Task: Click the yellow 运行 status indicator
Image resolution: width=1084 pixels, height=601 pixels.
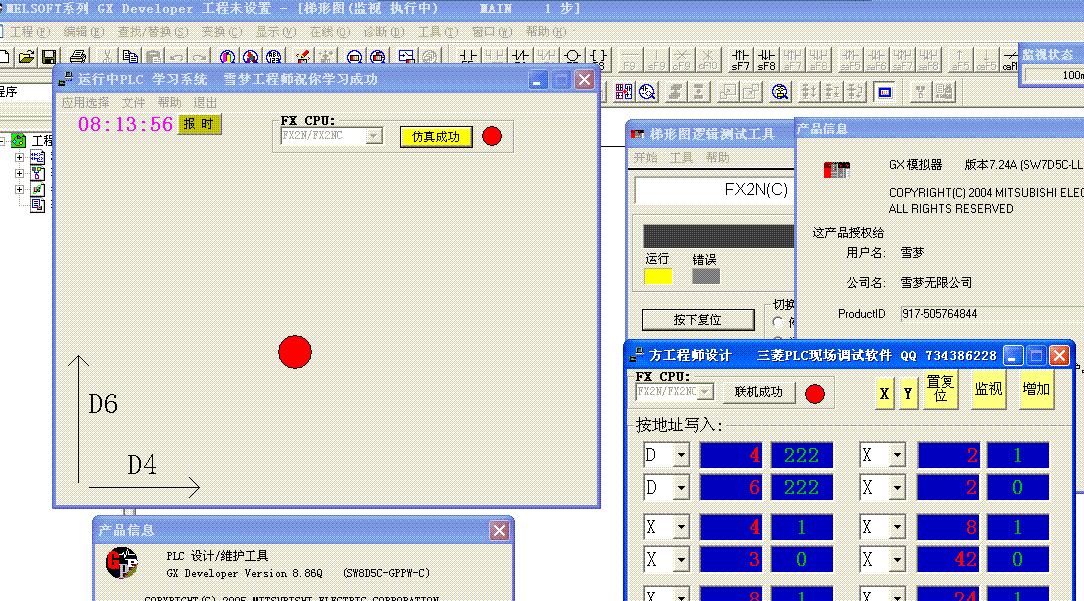Action: [658, 277]
